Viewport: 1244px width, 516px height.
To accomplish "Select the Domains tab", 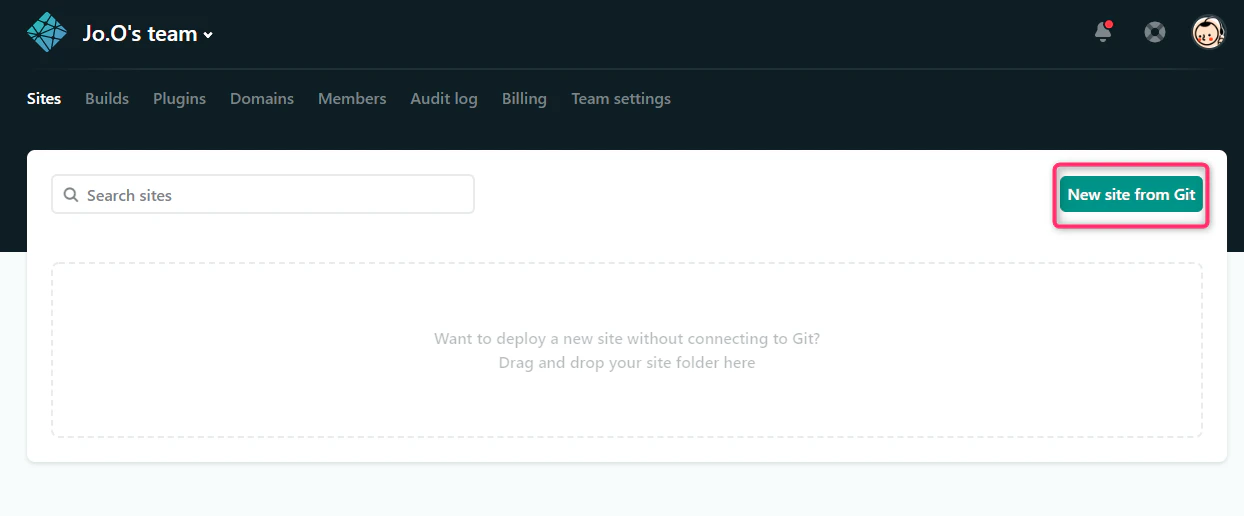I will point(262,99).
